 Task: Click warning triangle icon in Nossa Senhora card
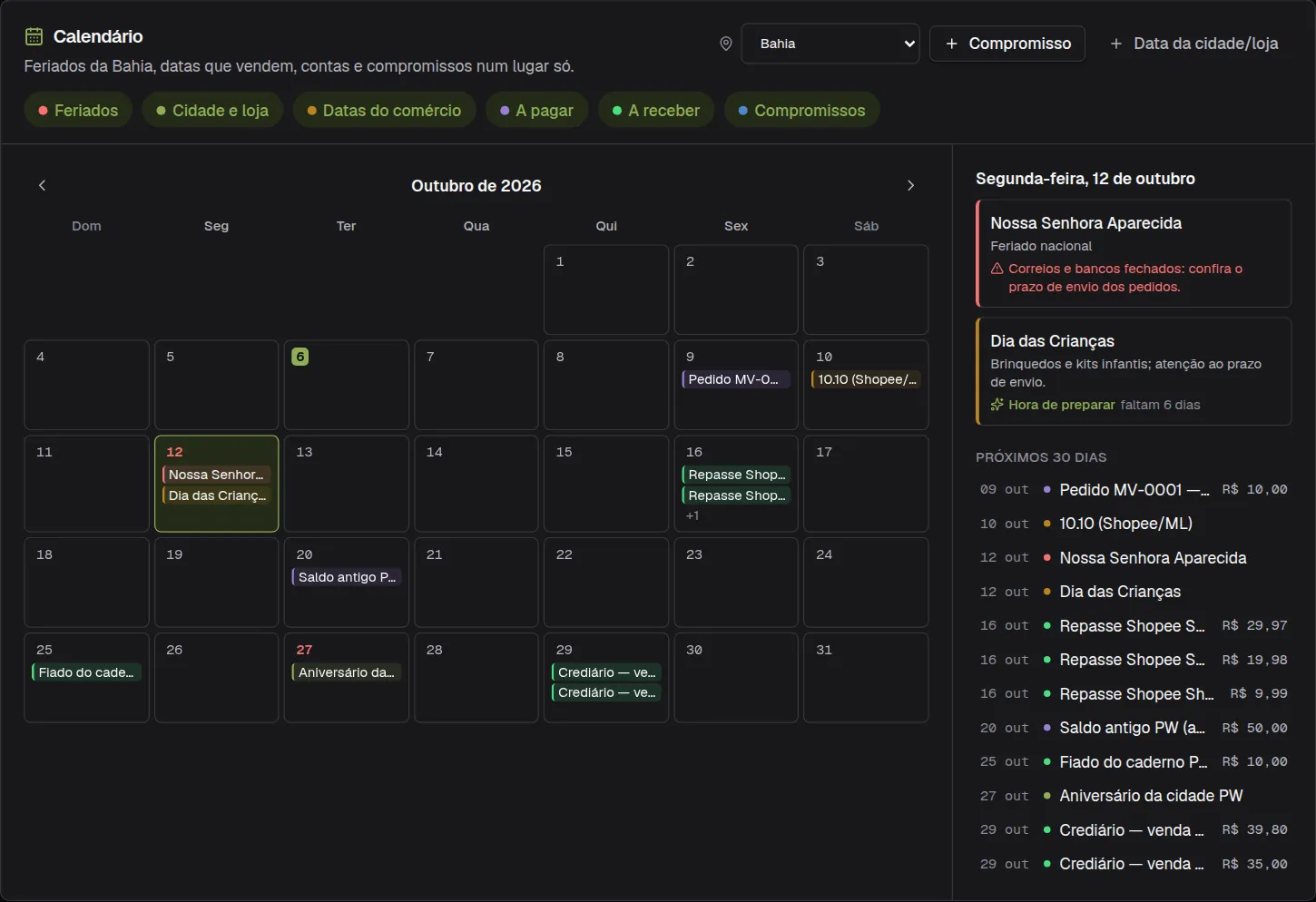pyautogui.click(x=997, y=269)
